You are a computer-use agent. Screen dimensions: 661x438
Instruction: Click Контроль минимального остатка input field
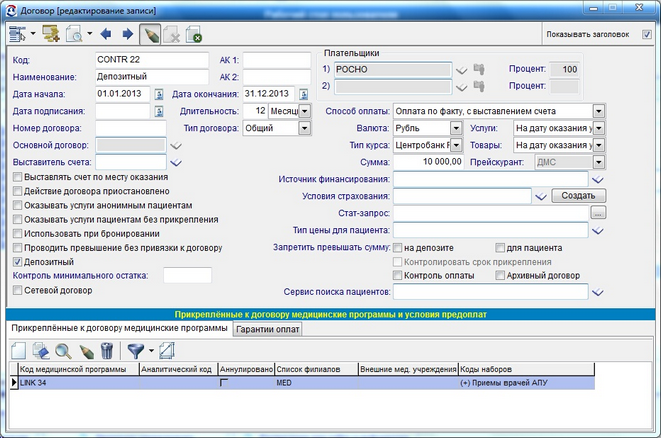(187, 276)
